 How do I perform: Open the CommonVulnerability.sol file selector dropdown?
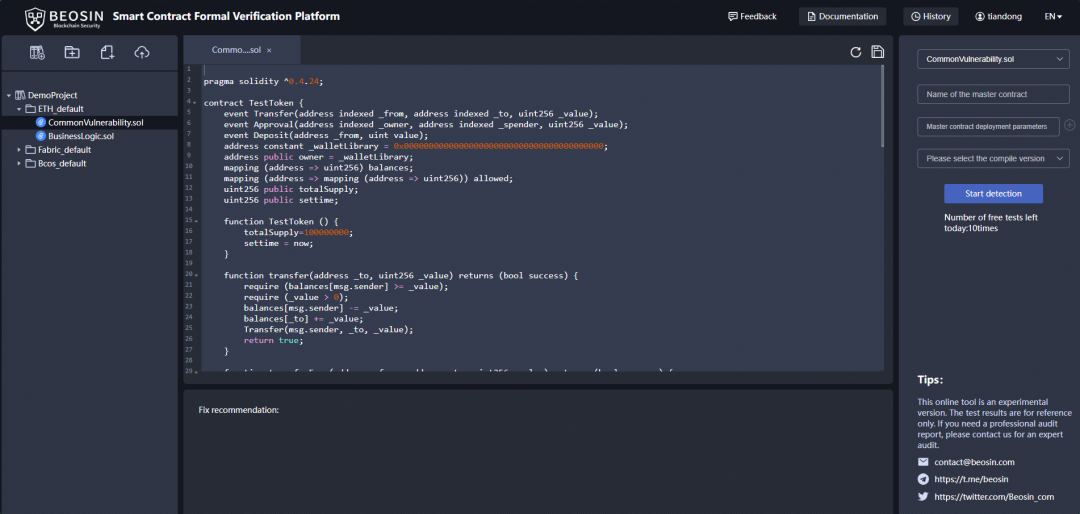tap(993, 60)
